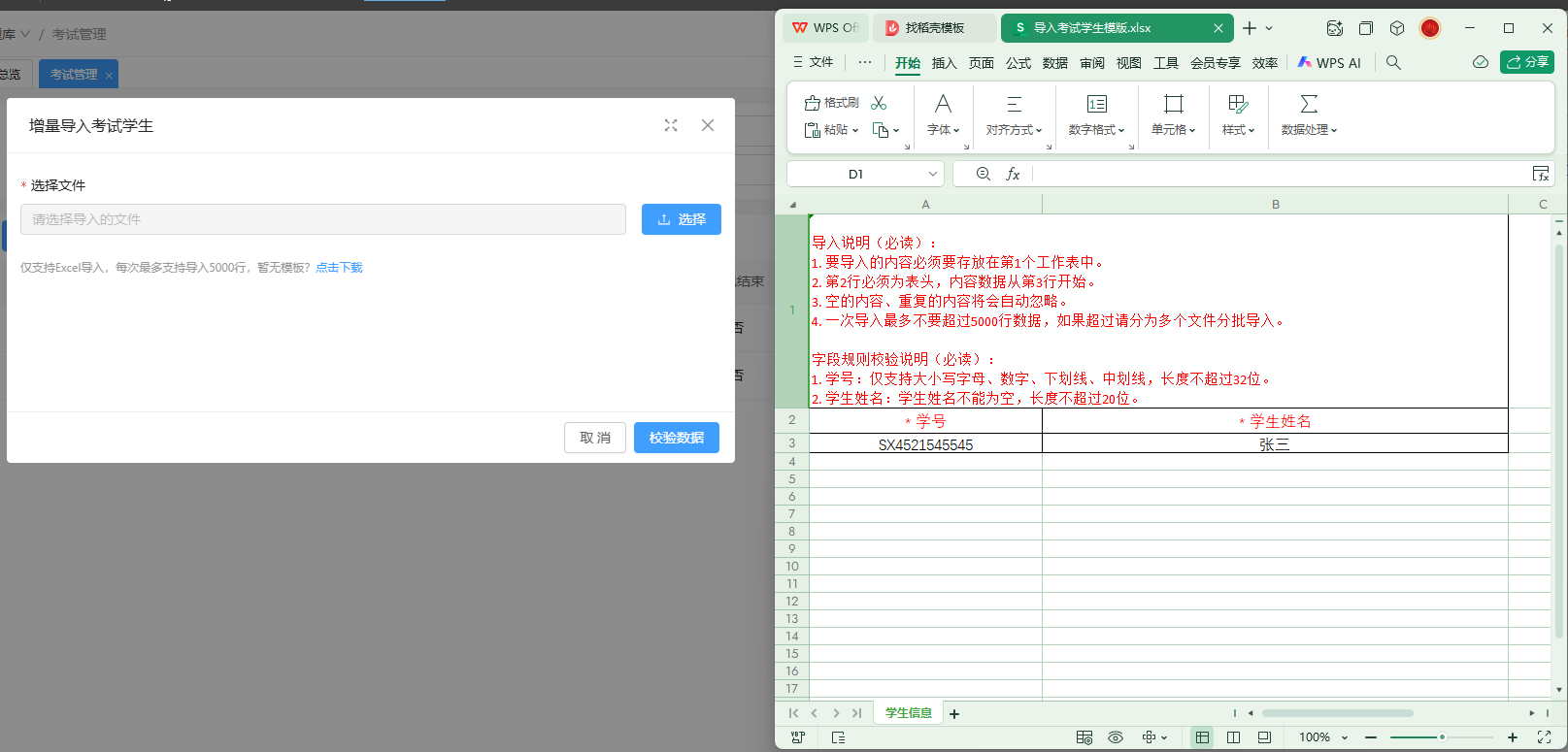
Task: Toggle eye protection mode icon
Action: tap(1116, 737)
